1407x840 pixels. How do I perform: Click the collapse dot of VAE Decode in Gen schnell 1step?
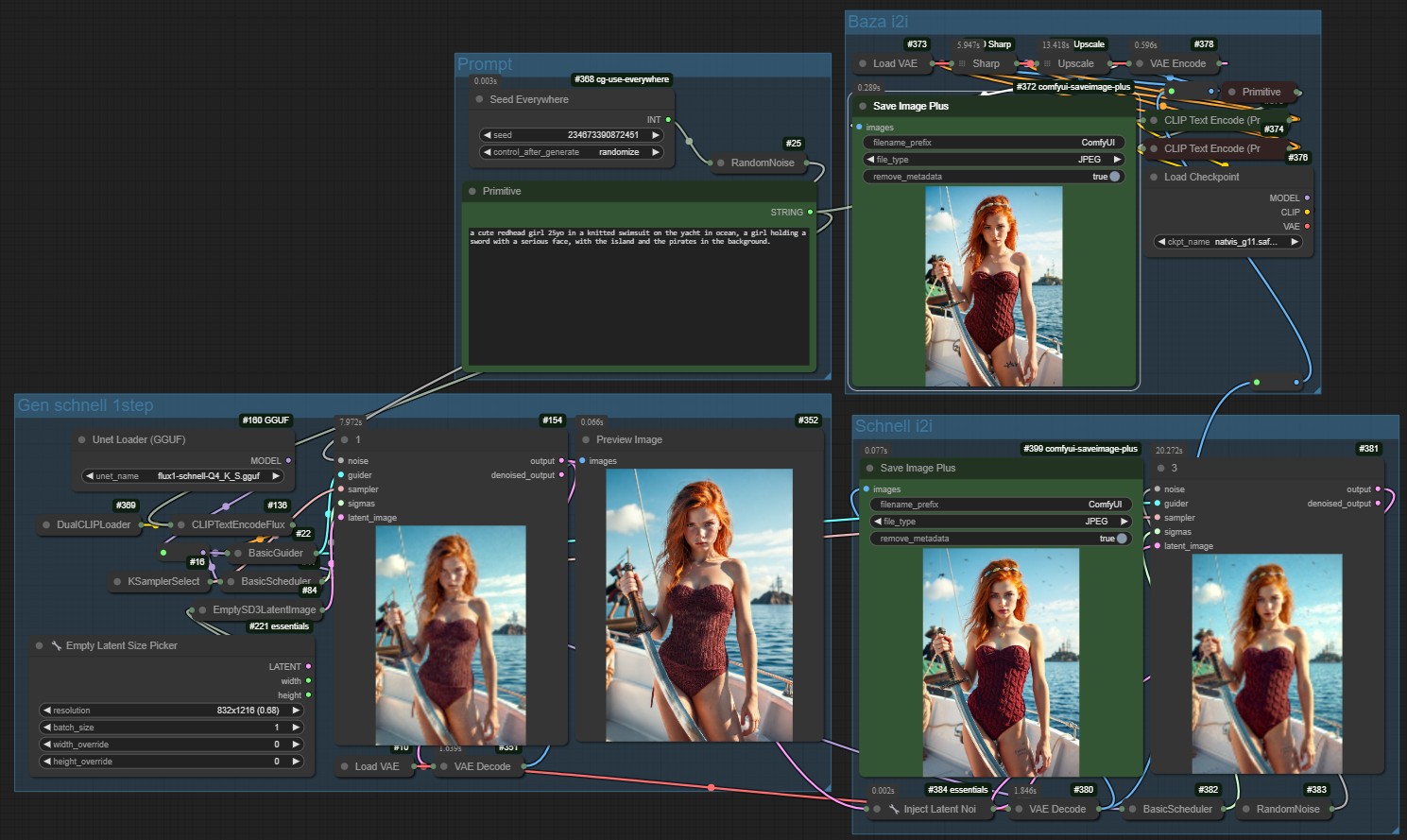pos(444,766)
